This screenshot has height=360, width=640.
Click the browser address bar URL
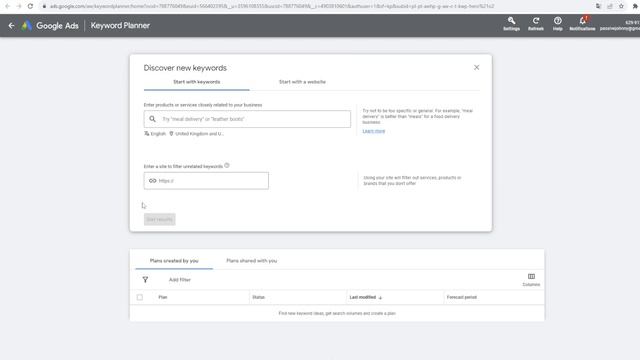[272, 6]
